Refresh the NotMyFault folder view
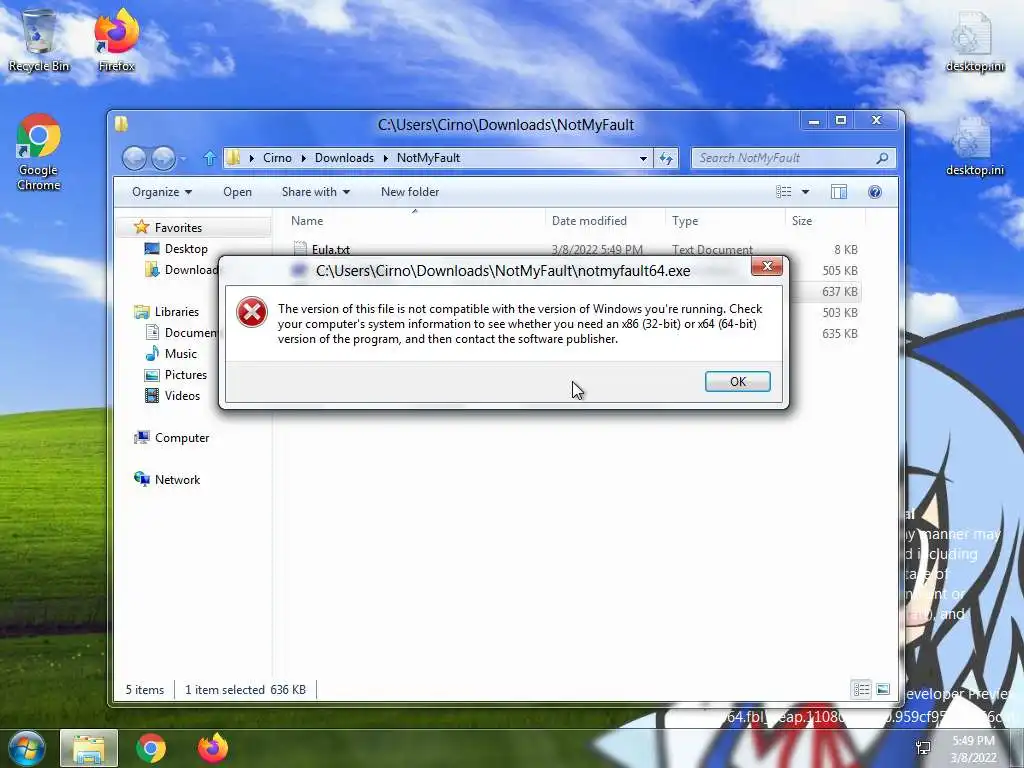 tap(665, 158)
